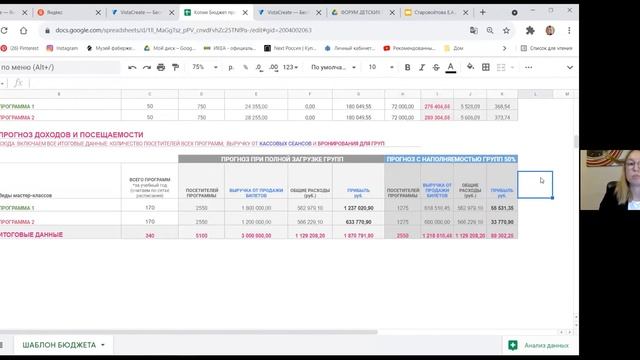Screen dimensions: 640x360
Task: Select the ПРОГНОЗ ДОХОДОВ И ПОСЕЩАЕМОСТИ heading
Action: (x=72, y=135)
